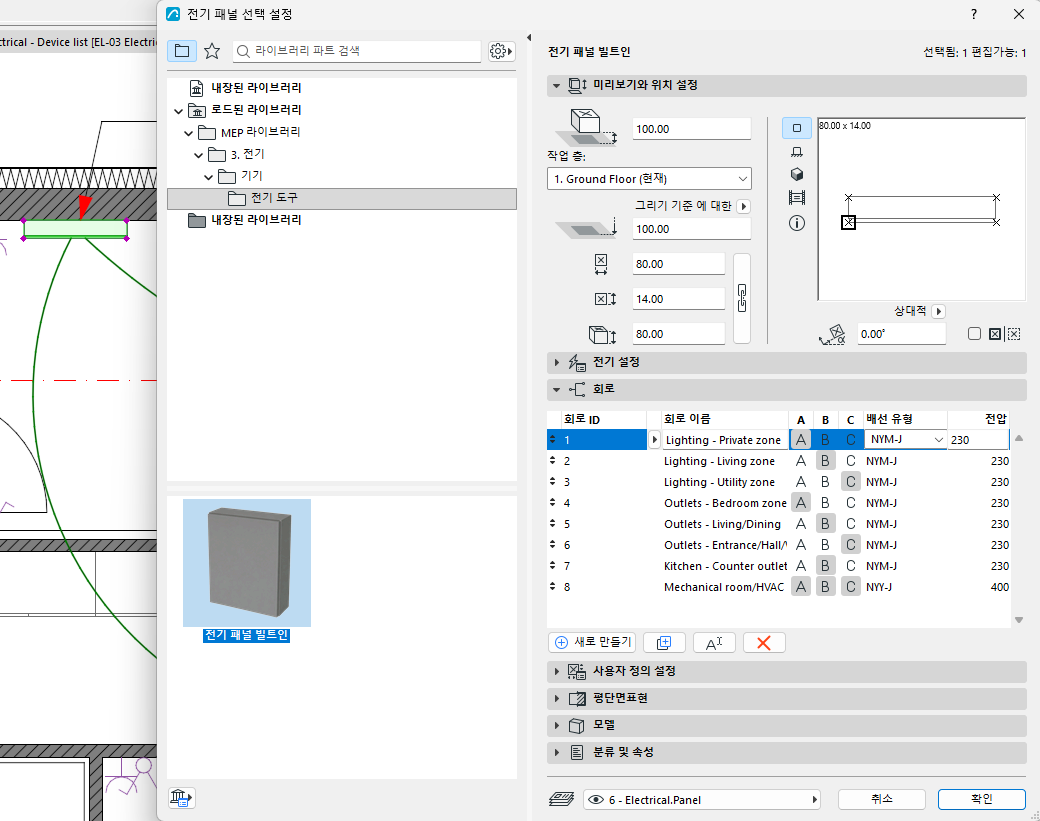Screen dimensions: 1040x821
Task: Click the dotted crossed-box icon by rotation
Action: 1014,334
